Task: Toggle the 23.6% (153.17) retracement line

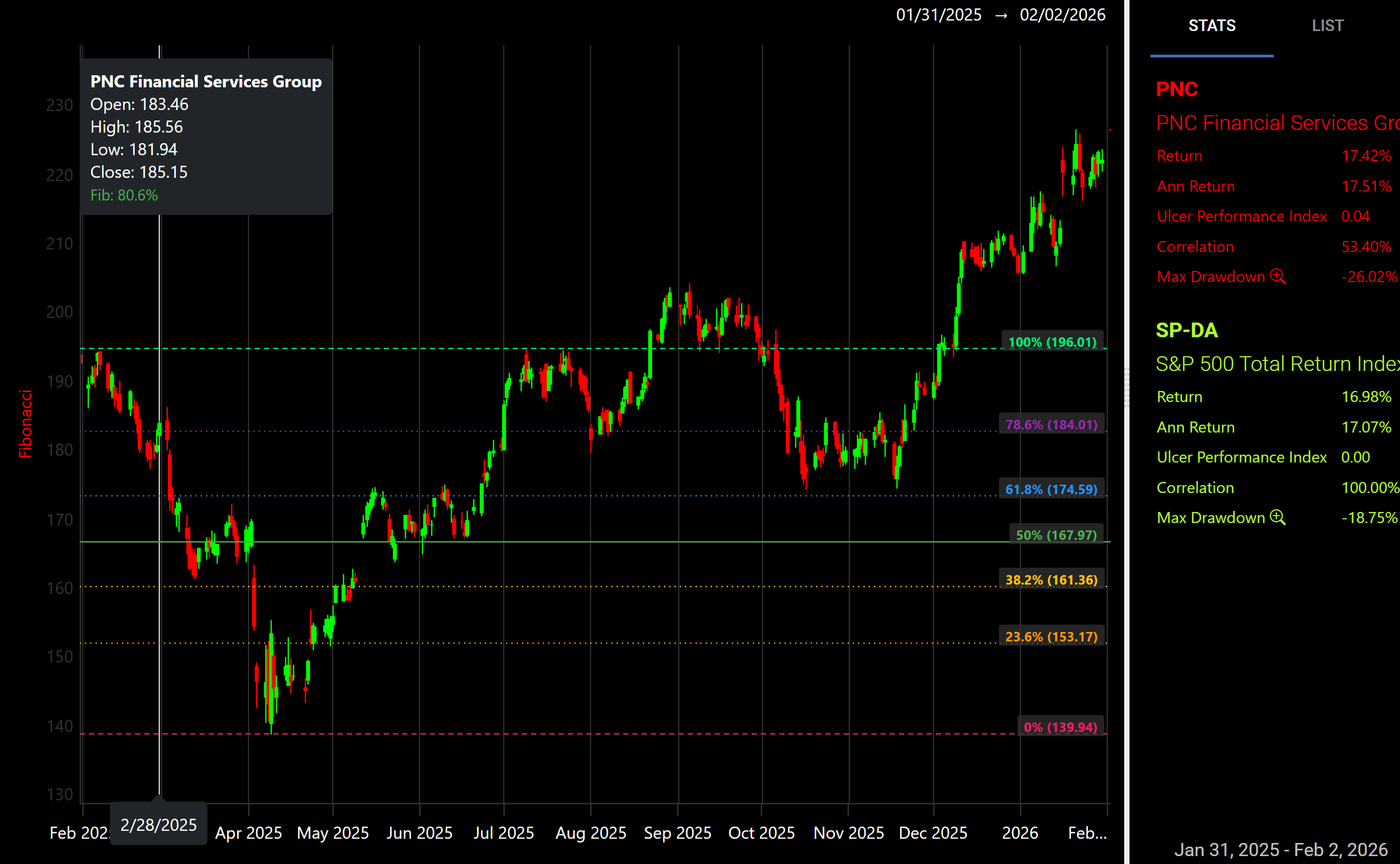Action: point(1052,636)
